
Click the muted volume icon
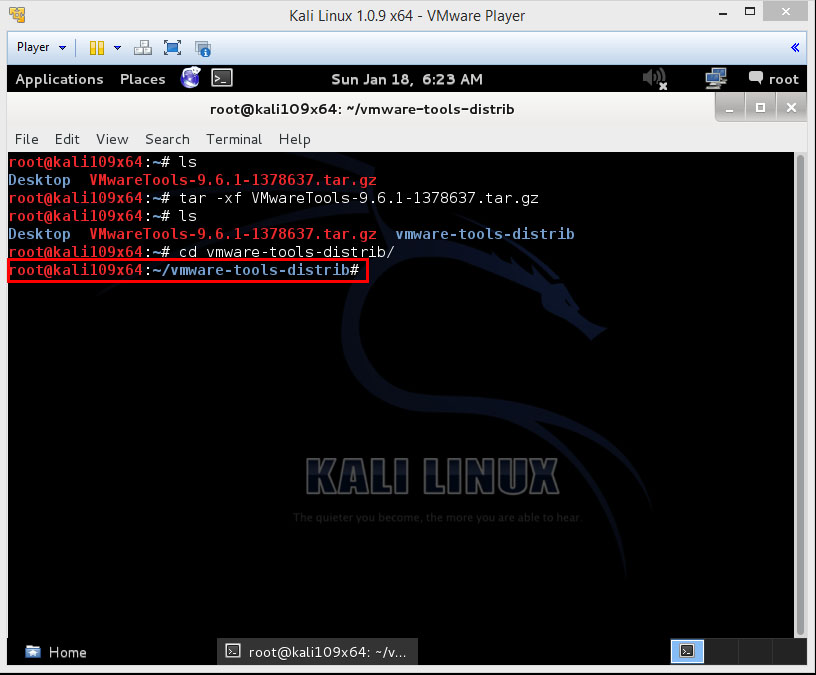pos(655,79)
